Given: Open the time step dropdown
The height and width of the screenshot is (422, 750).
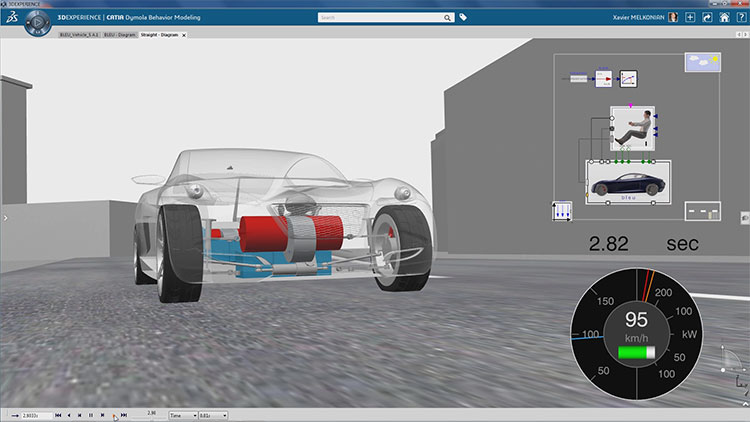Looking at the screenshot, I should click(x=213, y=415).
